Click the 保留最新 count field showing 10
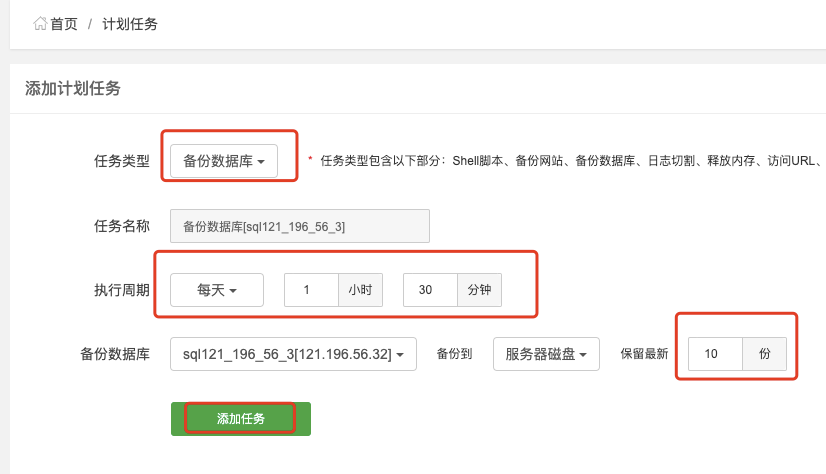826x474 pixels. [x=715, y=354]
